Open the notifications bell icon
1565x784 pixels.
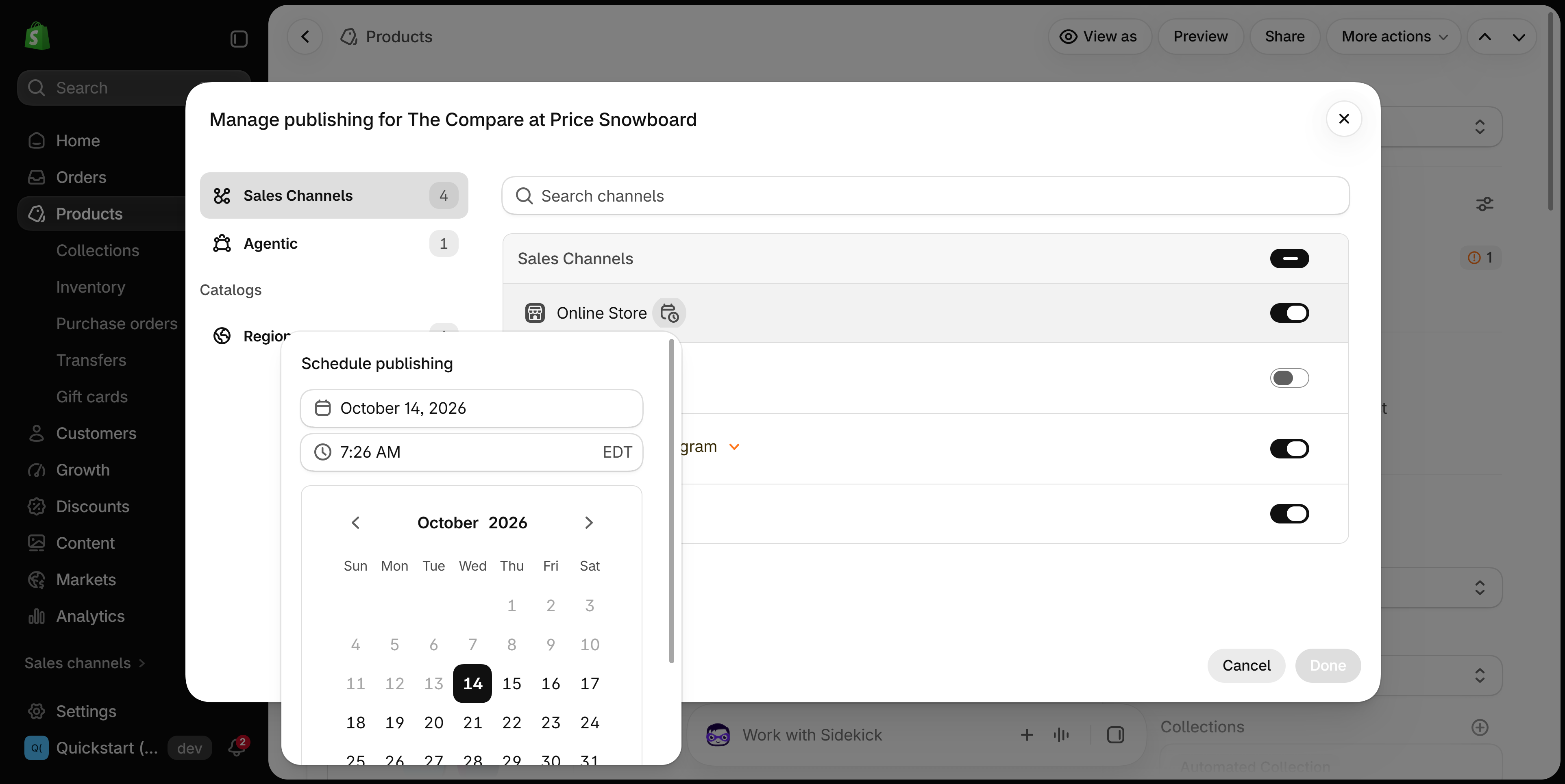coord(236,747)
